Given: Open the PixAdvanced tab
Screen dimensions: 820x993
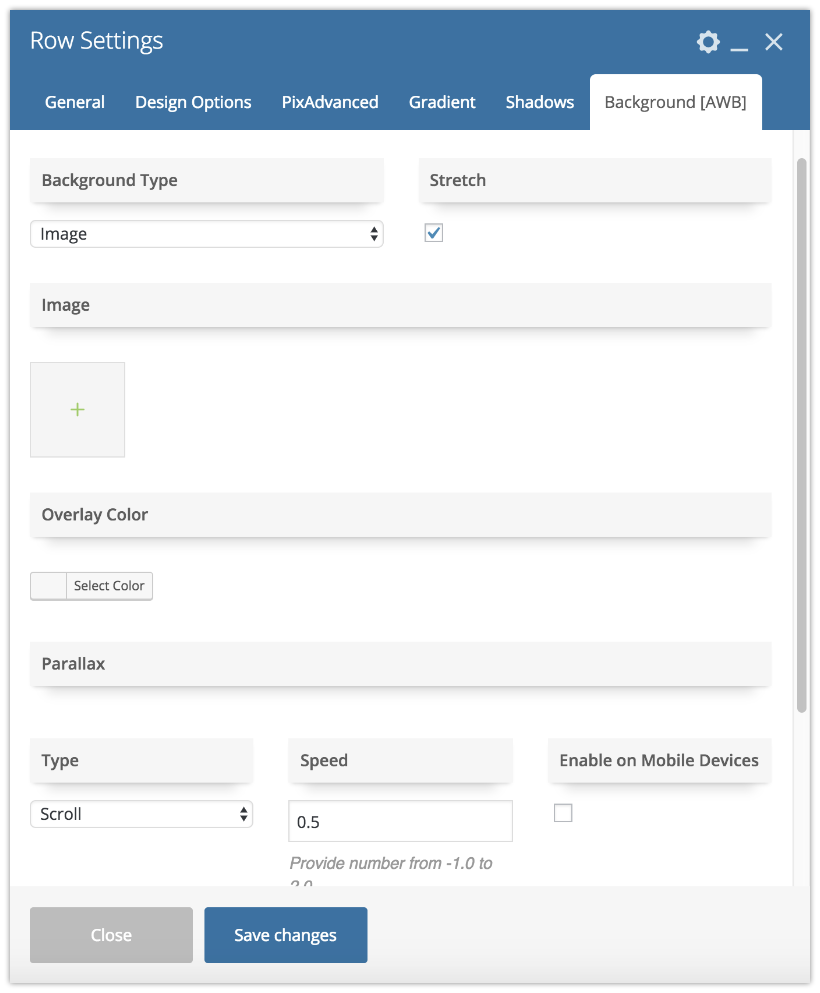Looking at the screenshot, I should tap(330, 102).
